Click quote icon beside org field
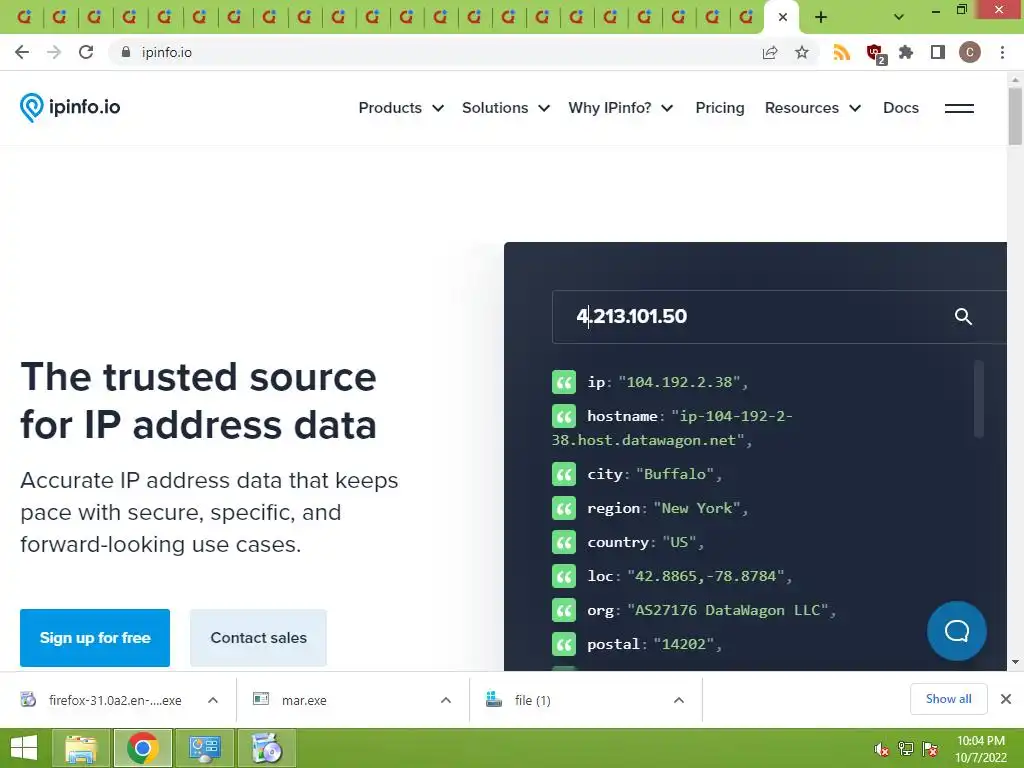1024x768 pixels. coord(564,610)
